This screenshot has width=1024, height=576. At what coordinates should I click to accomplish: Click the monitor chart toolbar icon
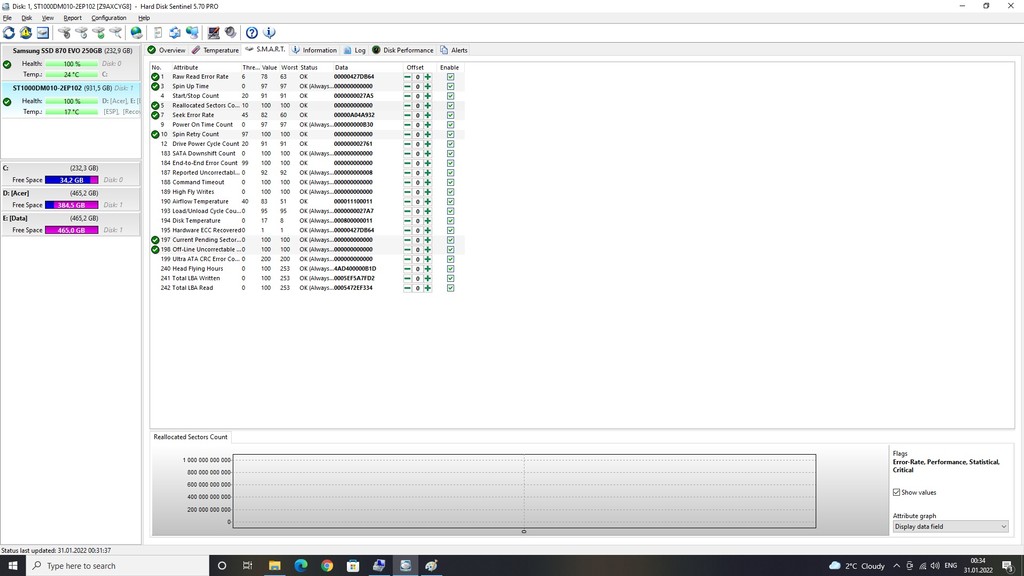click(214, 33)
